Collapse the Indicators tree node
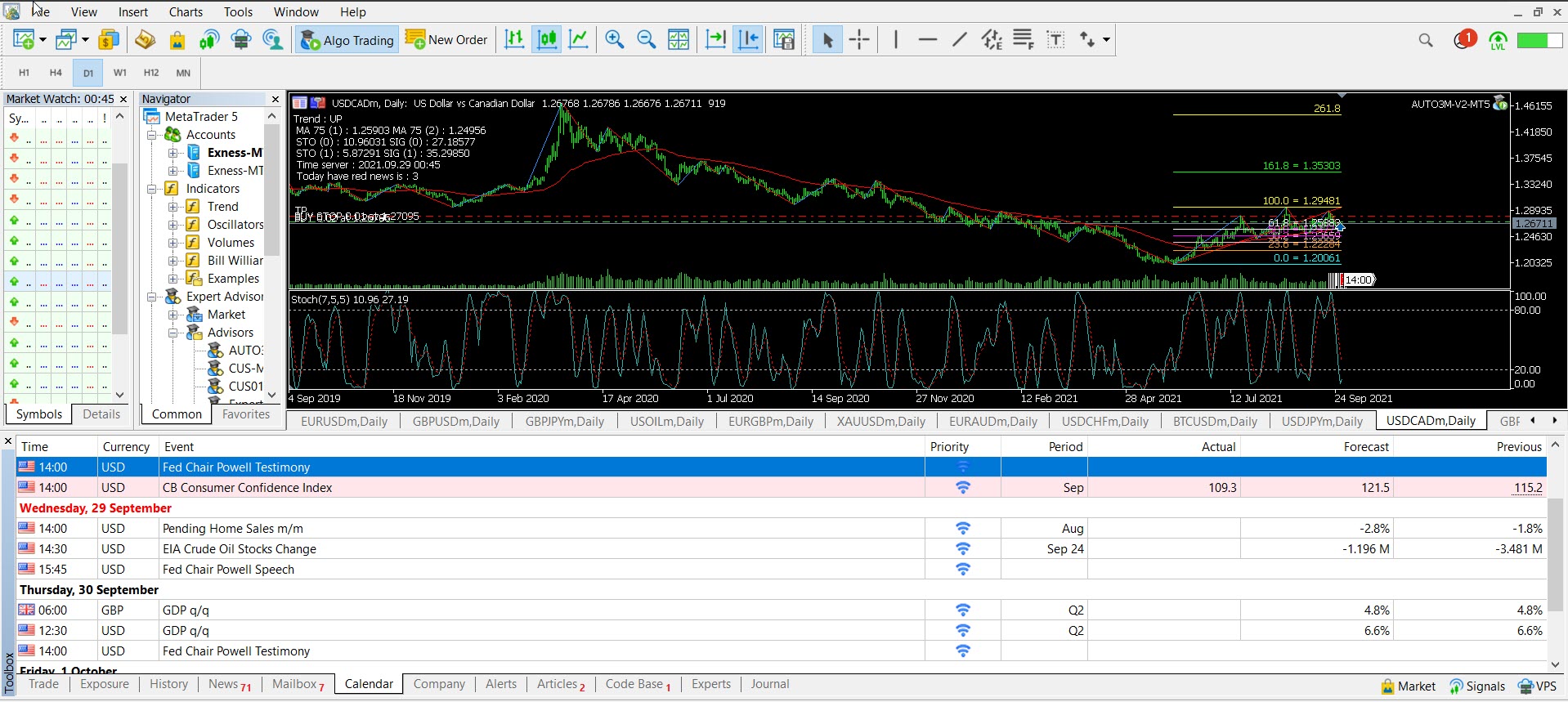The image size is (1568, 702). point(152,189)
